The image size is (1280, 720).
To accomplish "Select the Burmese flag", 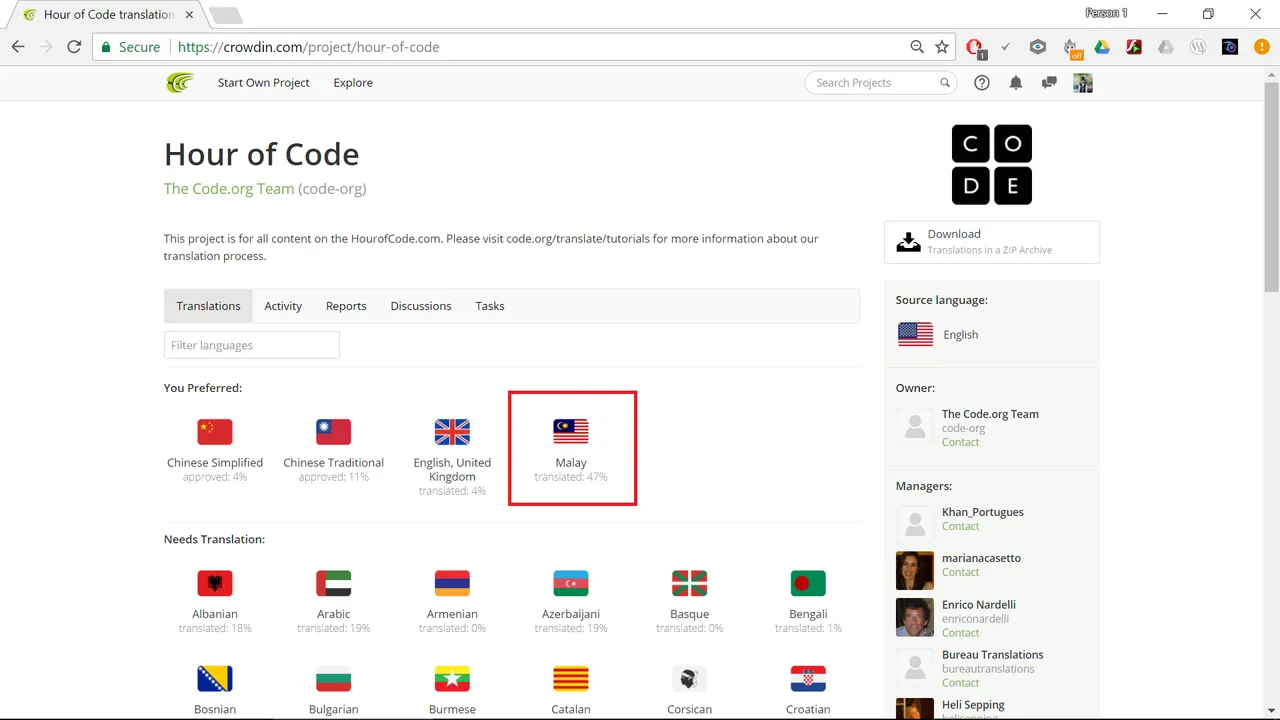I will pos(452,679).
